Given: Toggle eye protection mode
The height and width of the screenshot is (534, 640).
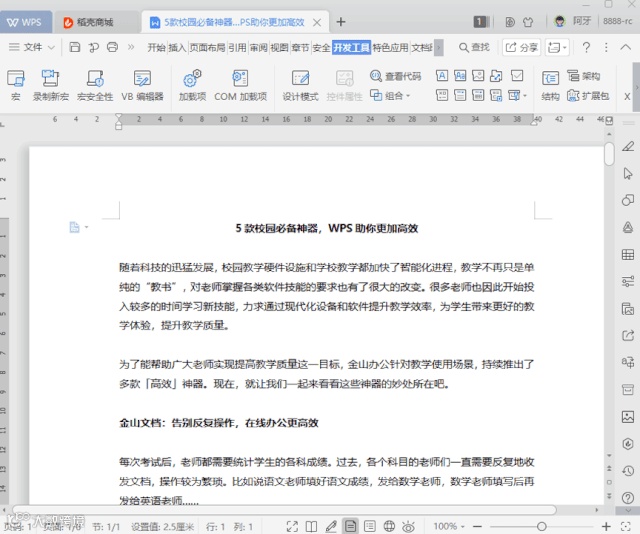Looking at the screenshot, I should (408, 526).
